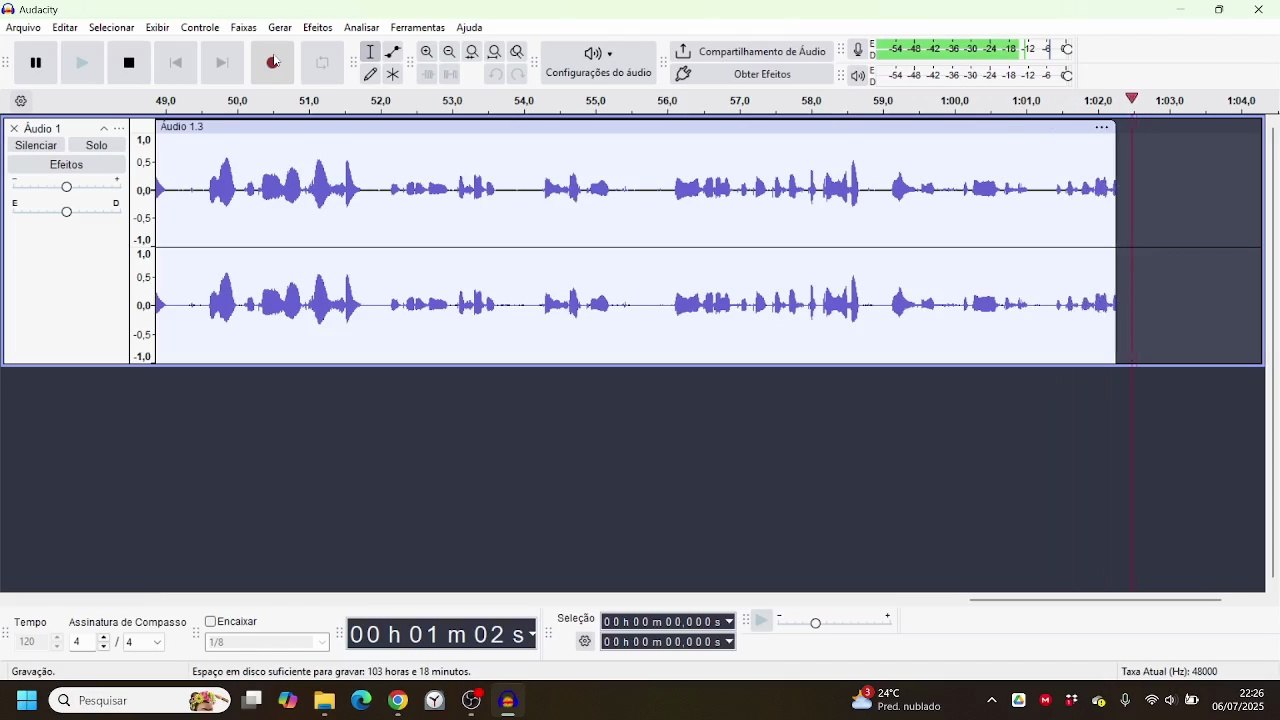
Task: Click the playback meter speaker icon
Action: [x=858, y=75]
